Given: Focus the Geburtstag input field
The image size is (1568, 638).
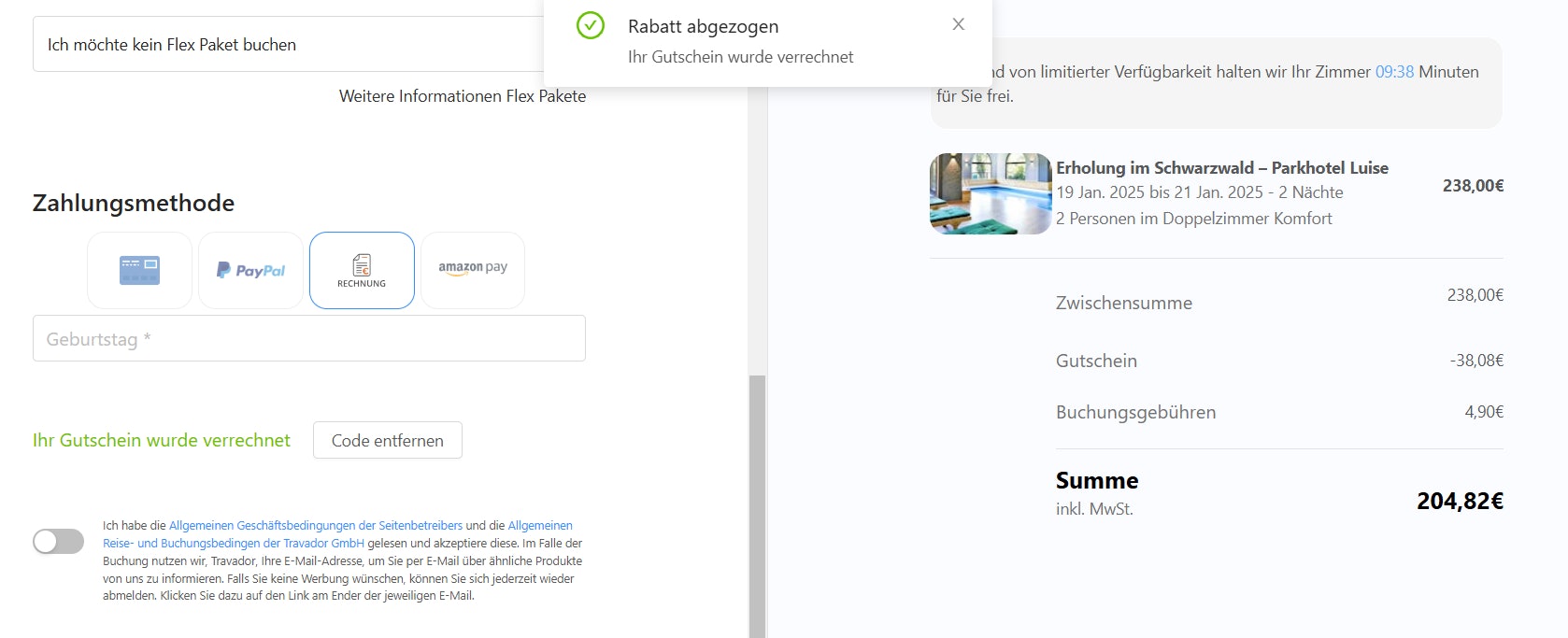Looking at the screenshot, I should click(308, 338).
